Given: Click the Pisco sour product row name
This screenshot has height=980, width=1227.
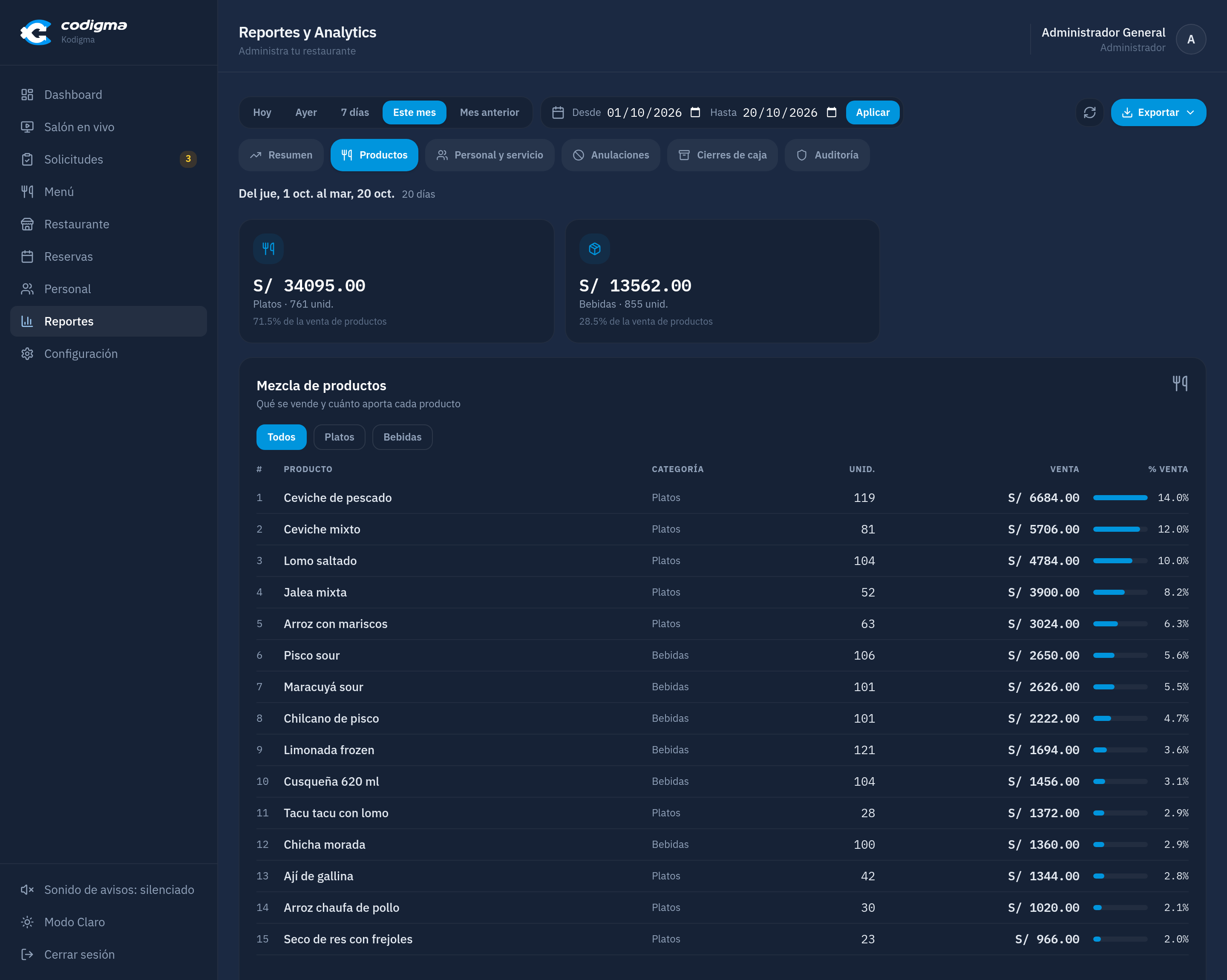Looking at the screenshot, I should [311, 656].
